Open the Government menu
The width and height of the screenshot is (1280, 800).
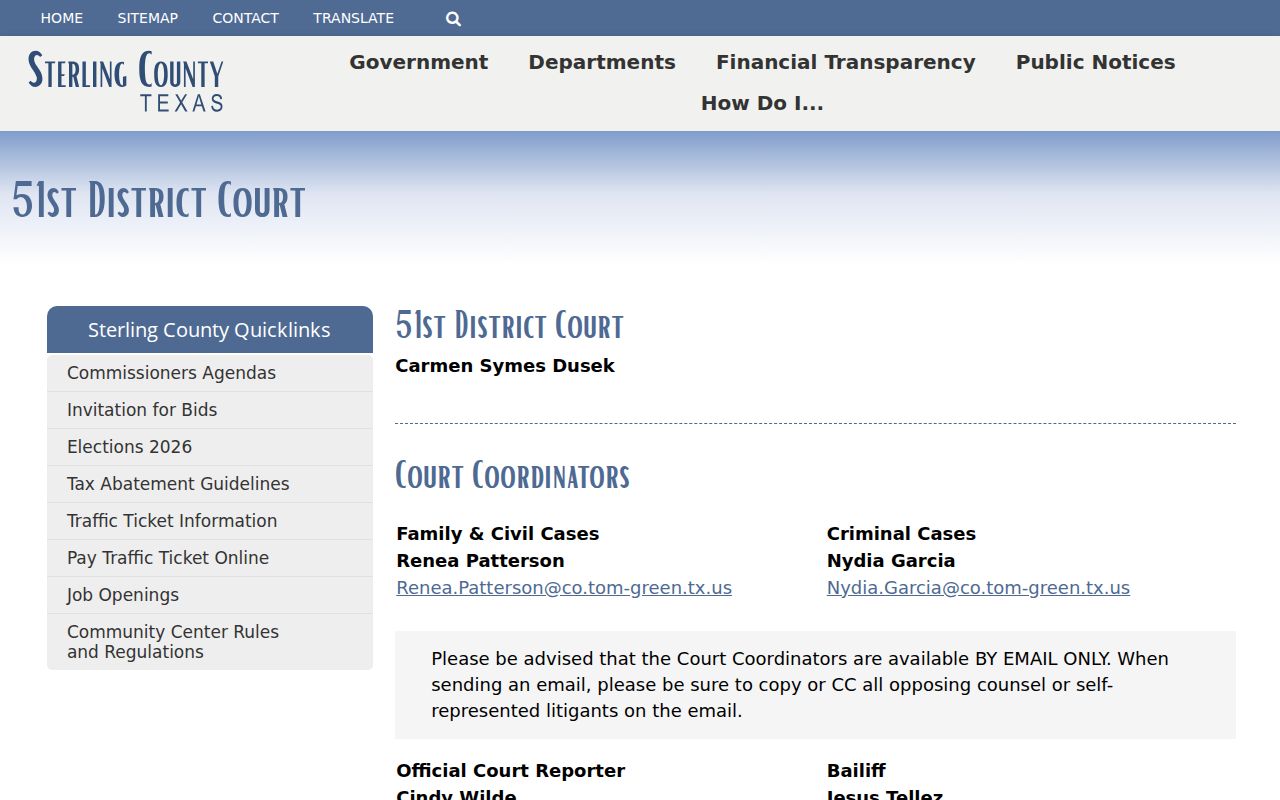[x=419, y=62]
